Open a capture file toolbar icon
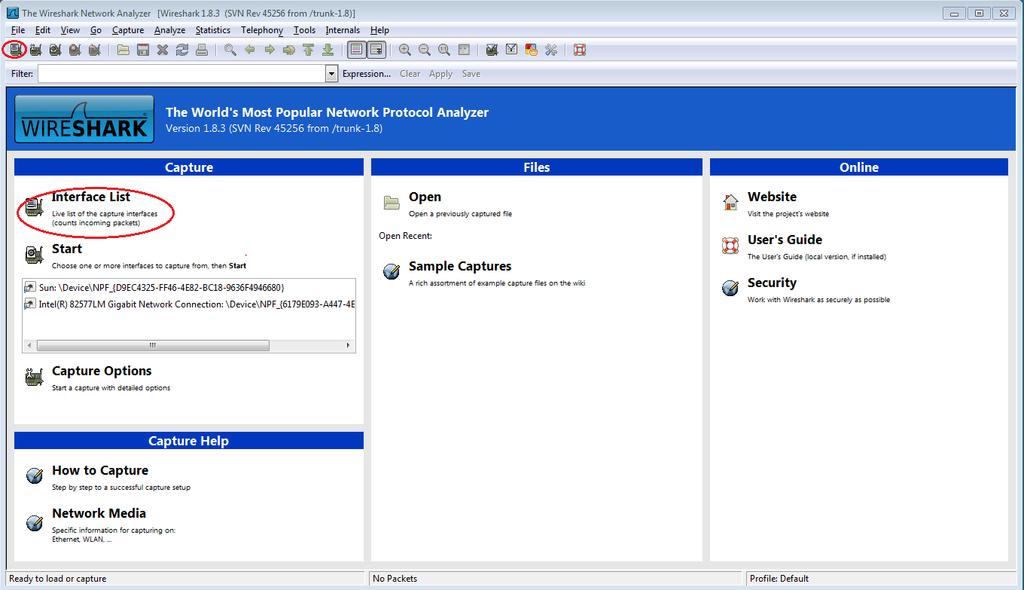 [123, 50]
